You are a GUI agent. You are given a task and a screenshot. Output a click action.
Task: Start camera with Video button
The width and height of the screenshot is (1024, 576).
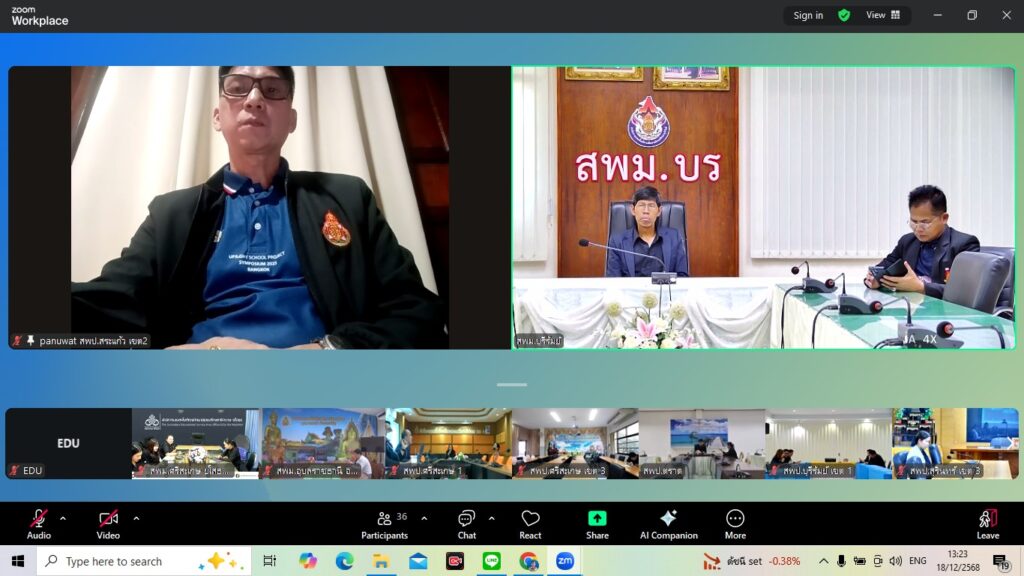[x=108, y=524]
